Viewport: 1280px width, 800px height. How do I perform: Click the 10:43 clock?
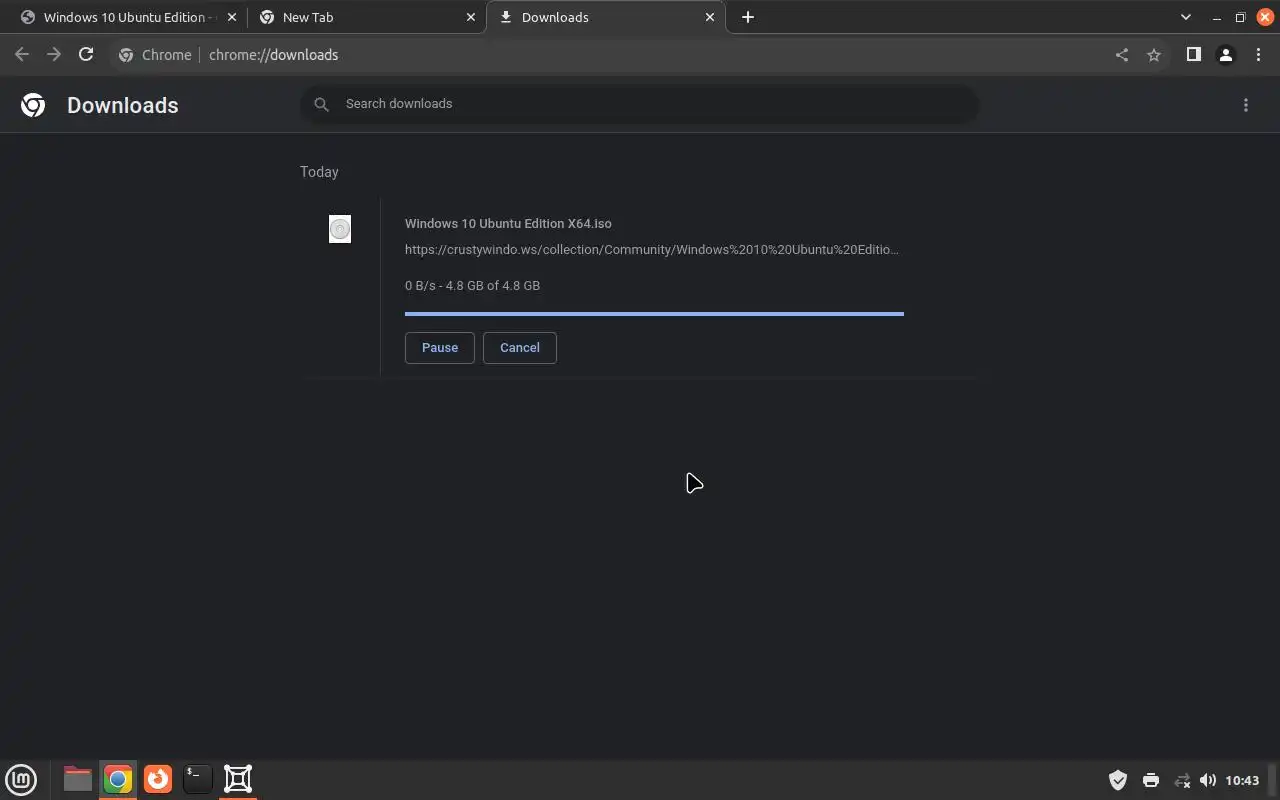[x=1242, y=780]
